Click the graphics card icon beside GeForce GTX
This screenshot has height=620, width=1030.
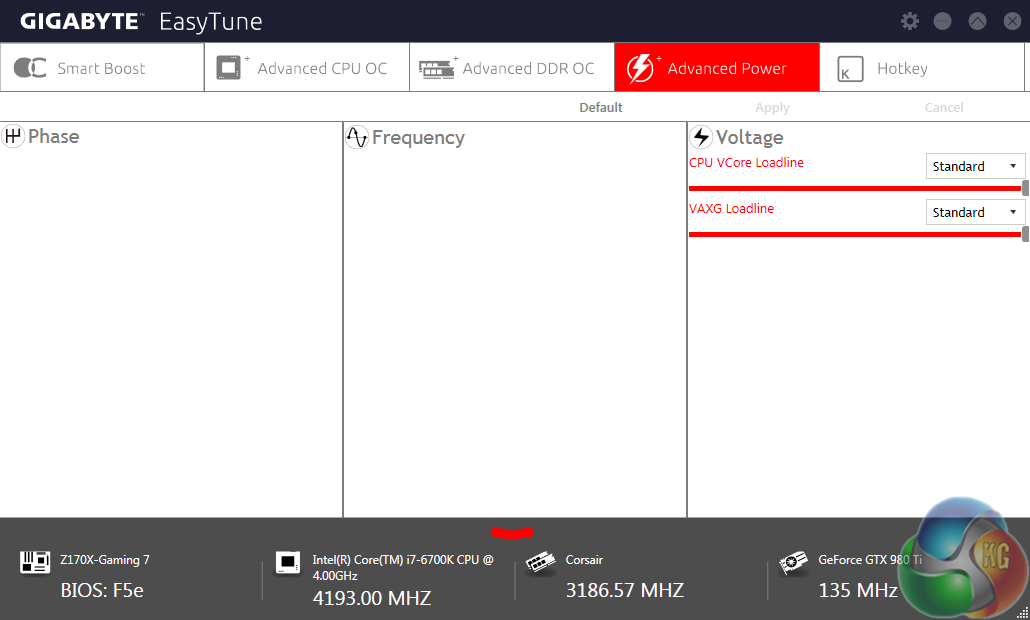click(793, 563)
